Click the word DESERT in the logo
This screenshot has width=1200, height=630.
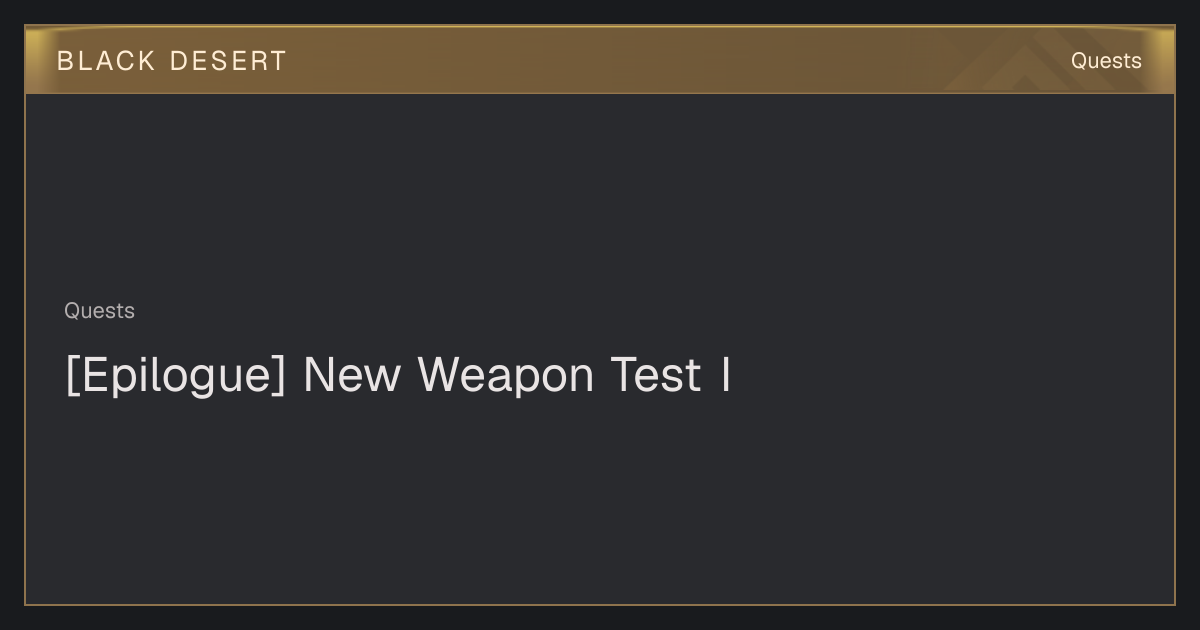228,61
